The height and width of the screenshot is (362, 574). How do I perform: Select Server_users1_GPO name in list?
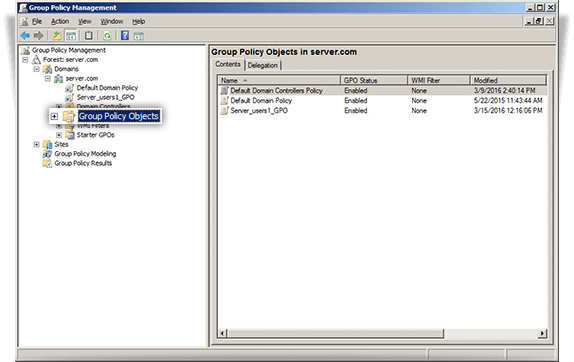pos(259,111)
